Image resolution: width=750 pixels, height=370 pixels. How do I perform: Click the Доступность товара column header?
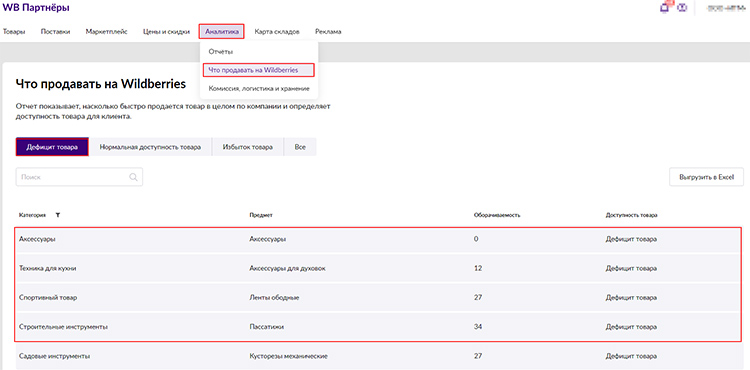[631, 215]
